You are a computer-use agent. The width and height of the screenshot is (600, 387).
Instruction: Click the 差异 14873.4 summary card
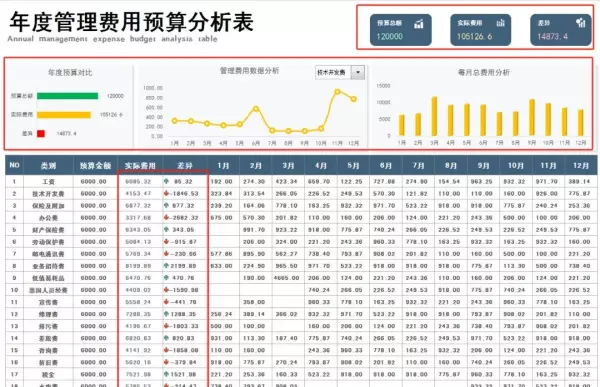tap(561, 30)
